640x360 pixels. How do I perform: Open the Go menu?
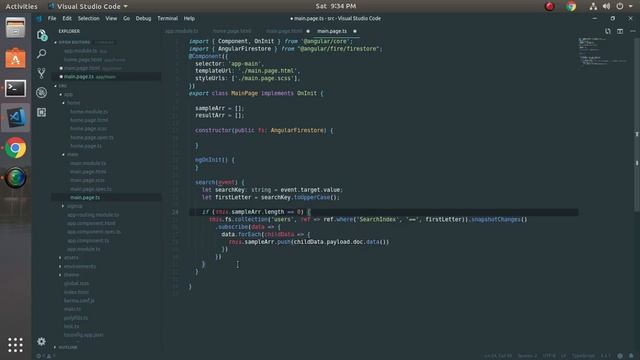point(127,18)
